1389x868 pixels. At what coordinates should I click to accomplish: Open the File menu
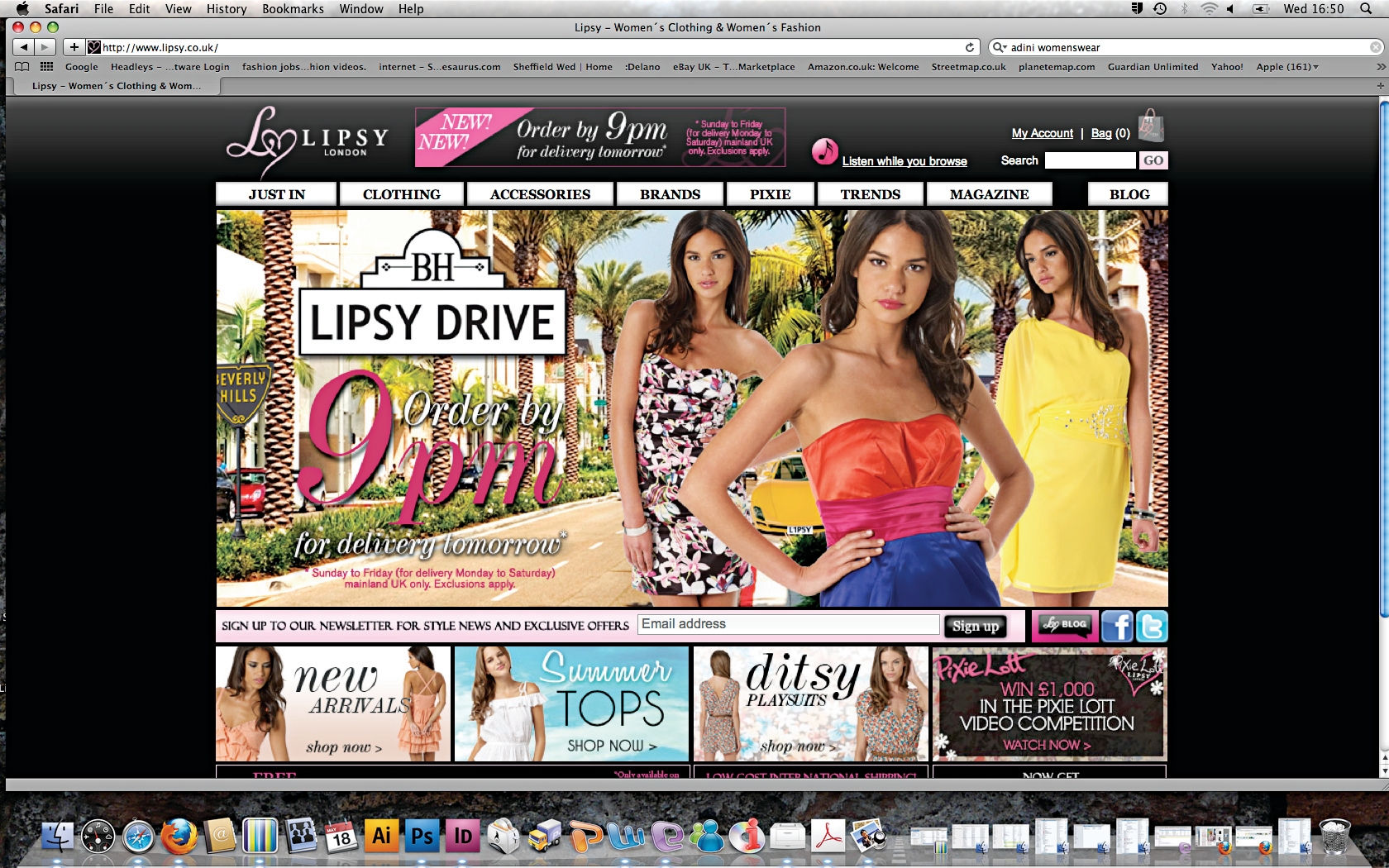click(103, 8)
